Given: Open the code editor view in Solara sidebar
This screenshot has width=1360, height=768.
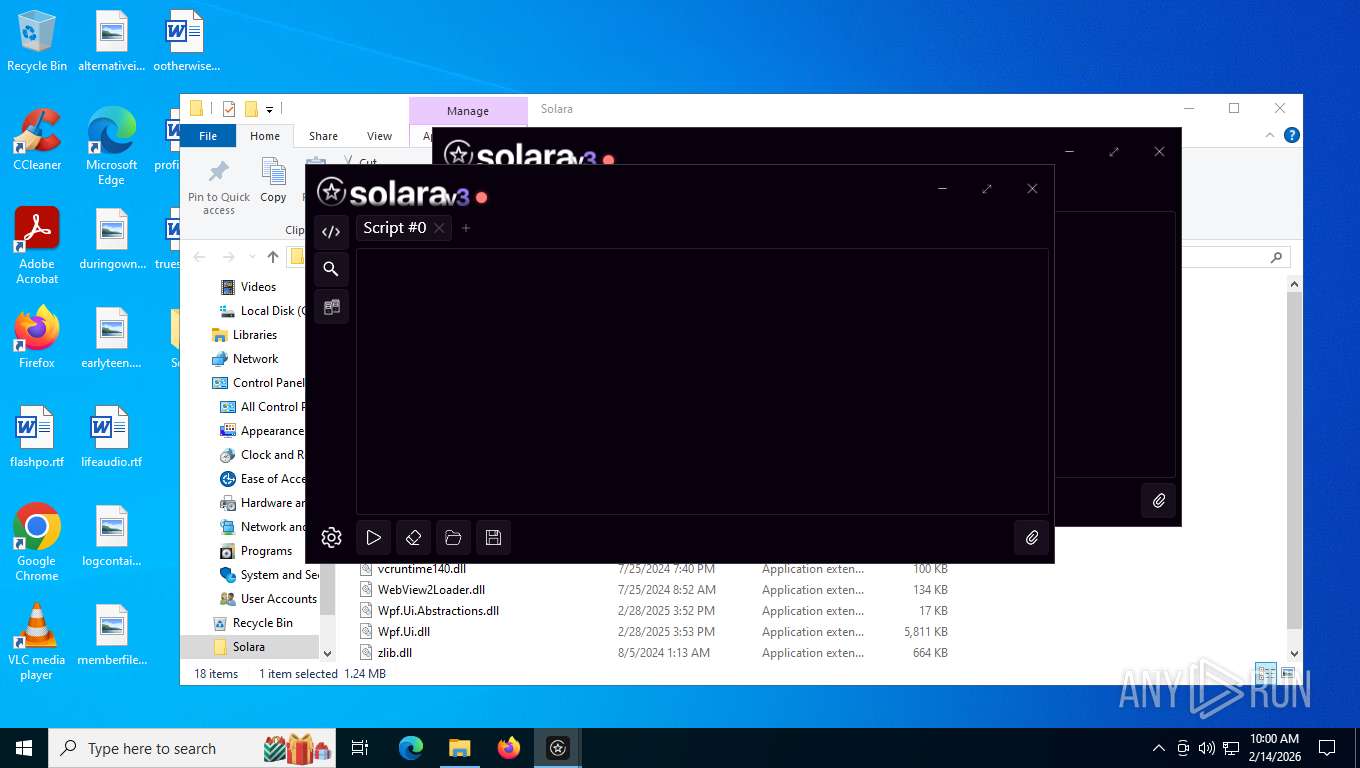Looking at the screenshot, I should pyautogui.click(x=331, y=232).
